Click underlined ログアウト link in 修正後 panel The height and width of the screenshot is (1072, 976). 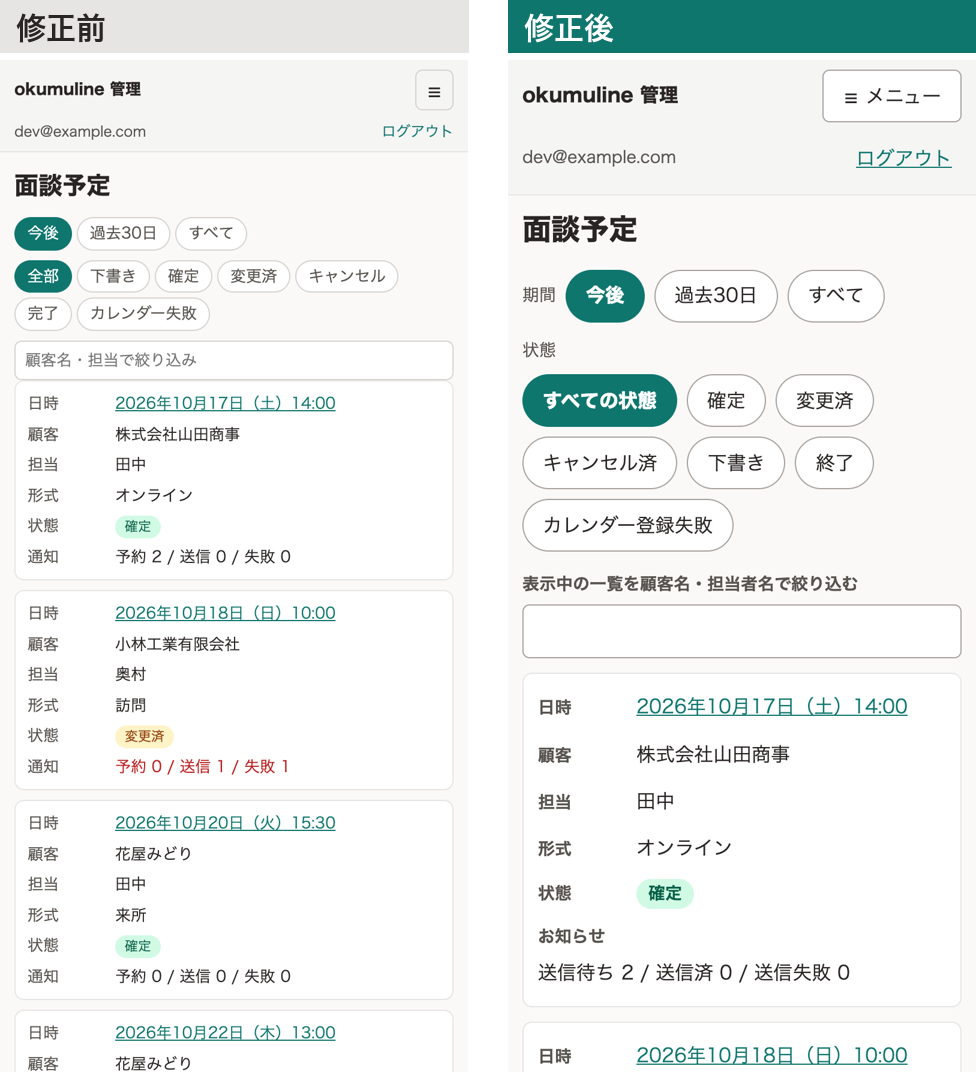903,158
